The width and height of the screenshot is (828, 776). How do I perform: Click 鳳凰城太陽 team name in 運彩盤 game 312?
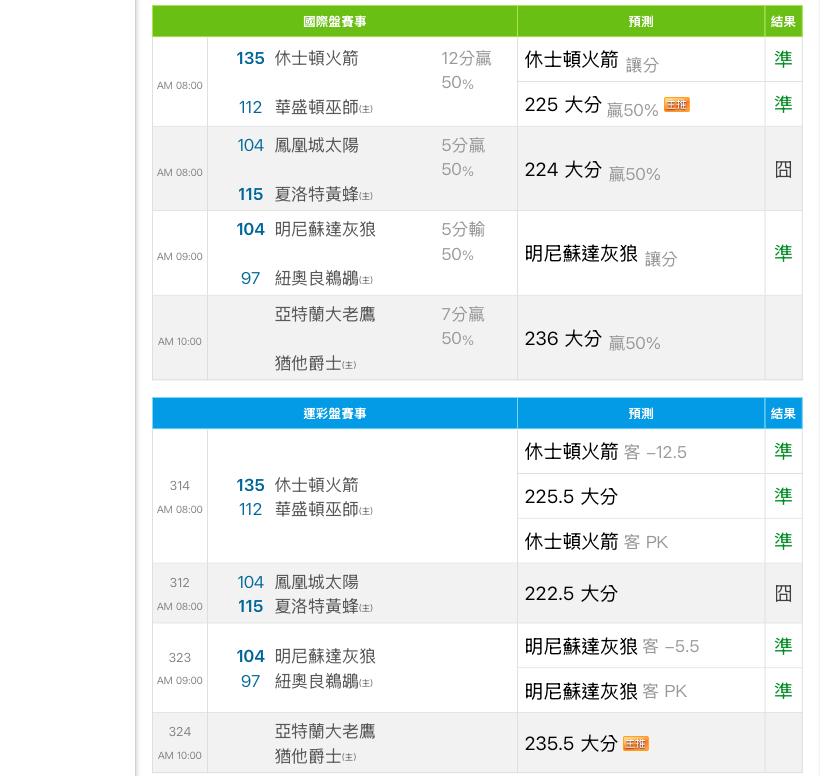coord(316,582)
